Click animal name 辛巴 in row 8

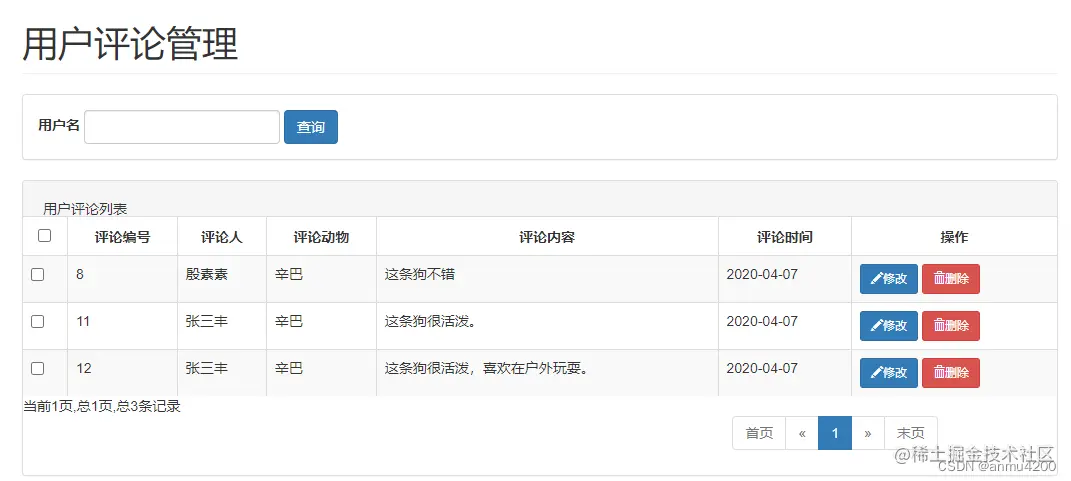[289, 275]
